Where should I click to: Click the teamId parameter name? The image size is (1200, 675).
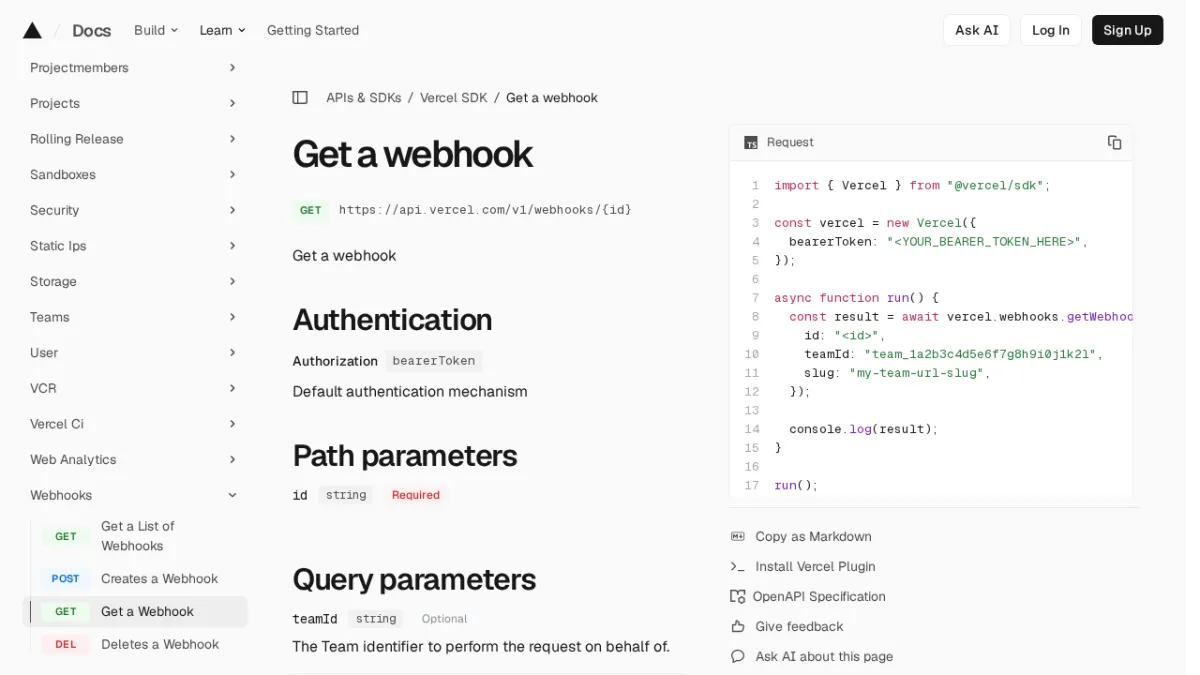coord(315,619)
